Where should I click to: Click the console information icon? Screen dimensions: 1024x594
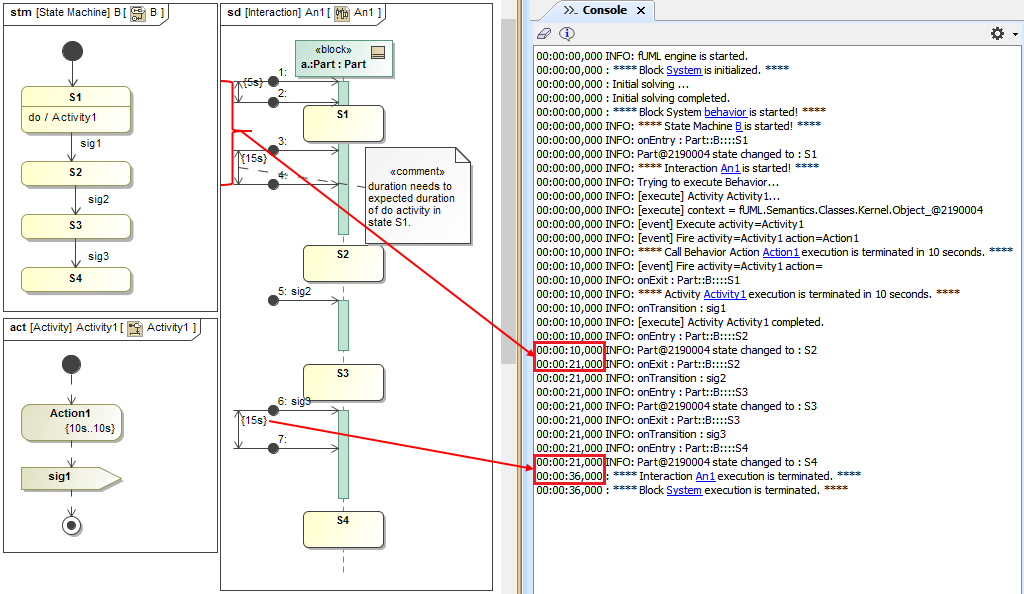pyautogui.click(x=566, y=33)
